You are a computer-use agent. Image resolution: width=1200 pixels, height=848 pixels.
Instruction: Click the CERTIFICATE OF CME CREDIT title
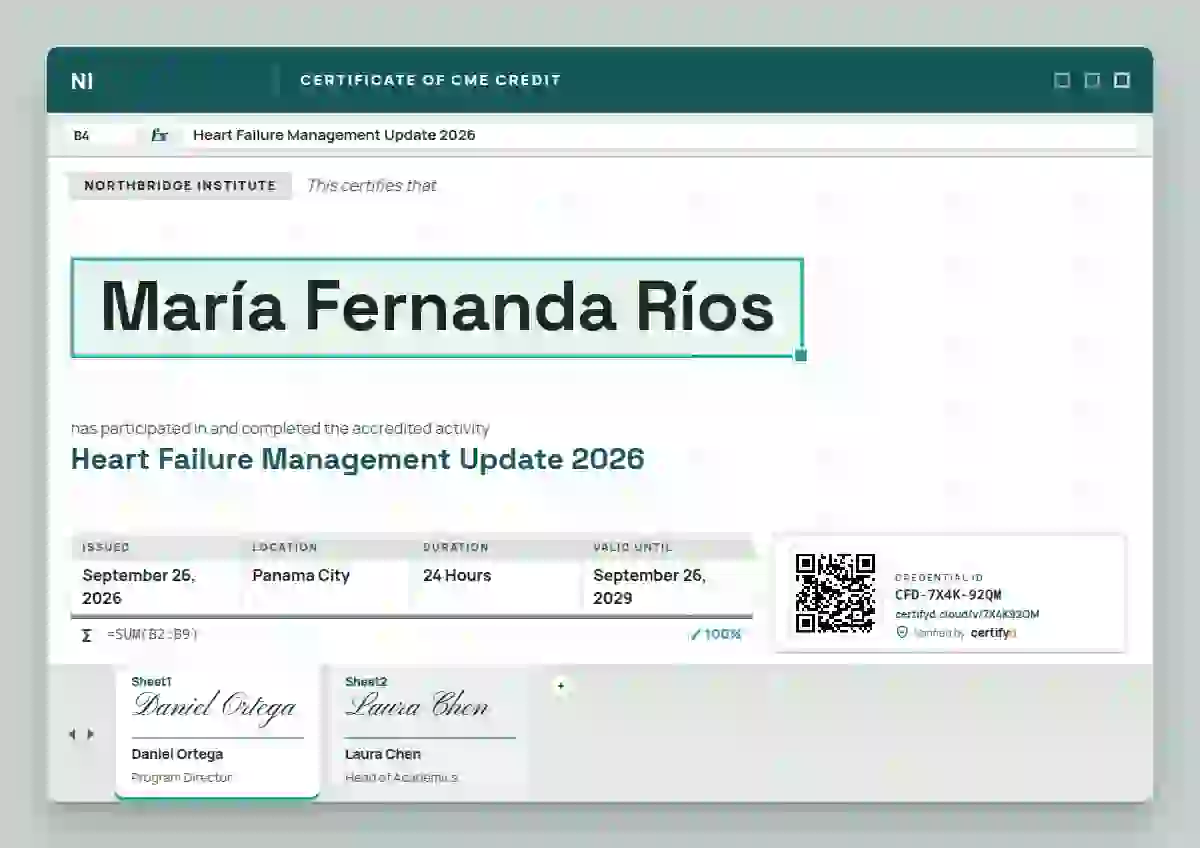[431, 81]
